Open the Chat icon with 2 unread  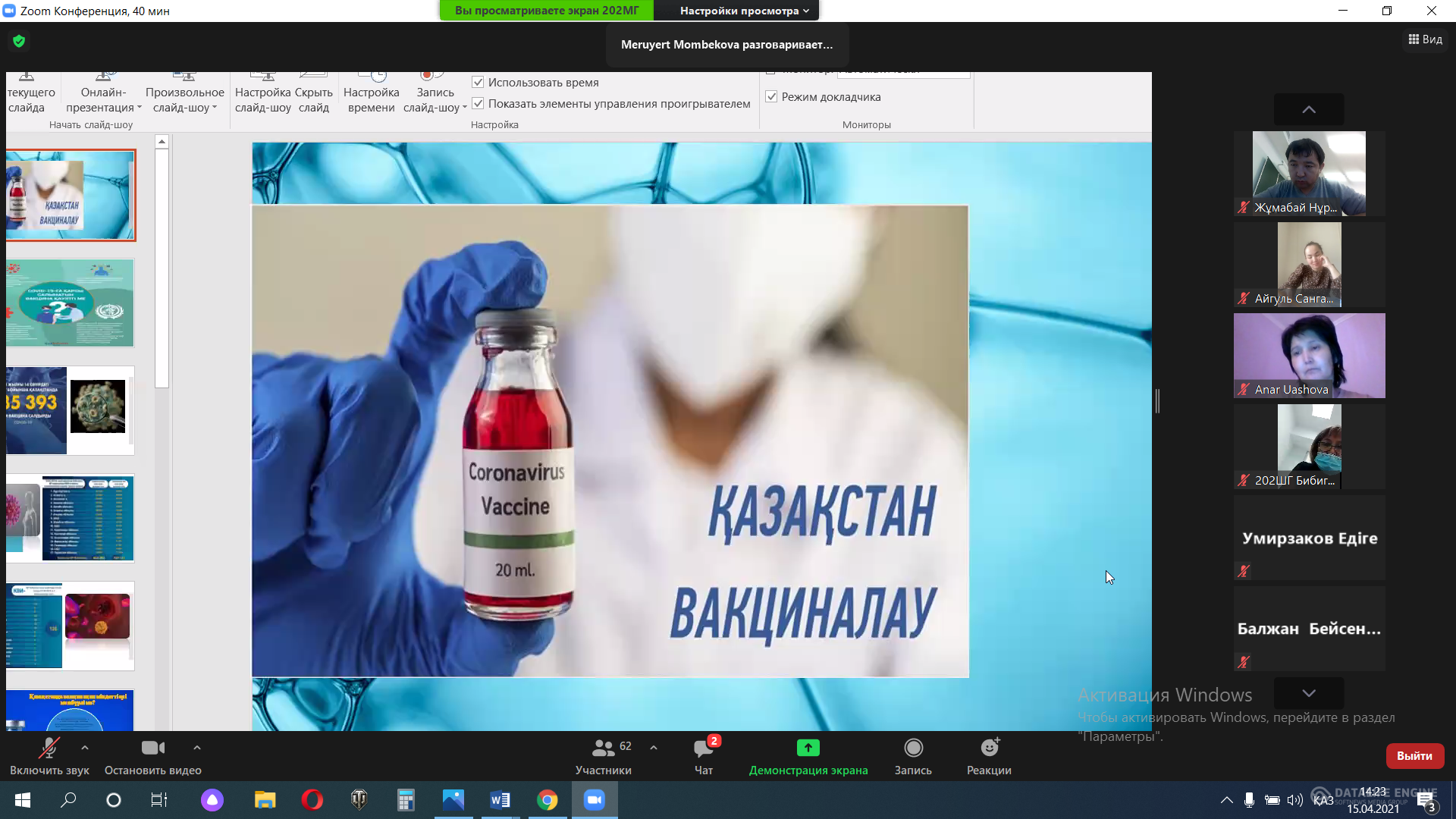pos(703,748)
